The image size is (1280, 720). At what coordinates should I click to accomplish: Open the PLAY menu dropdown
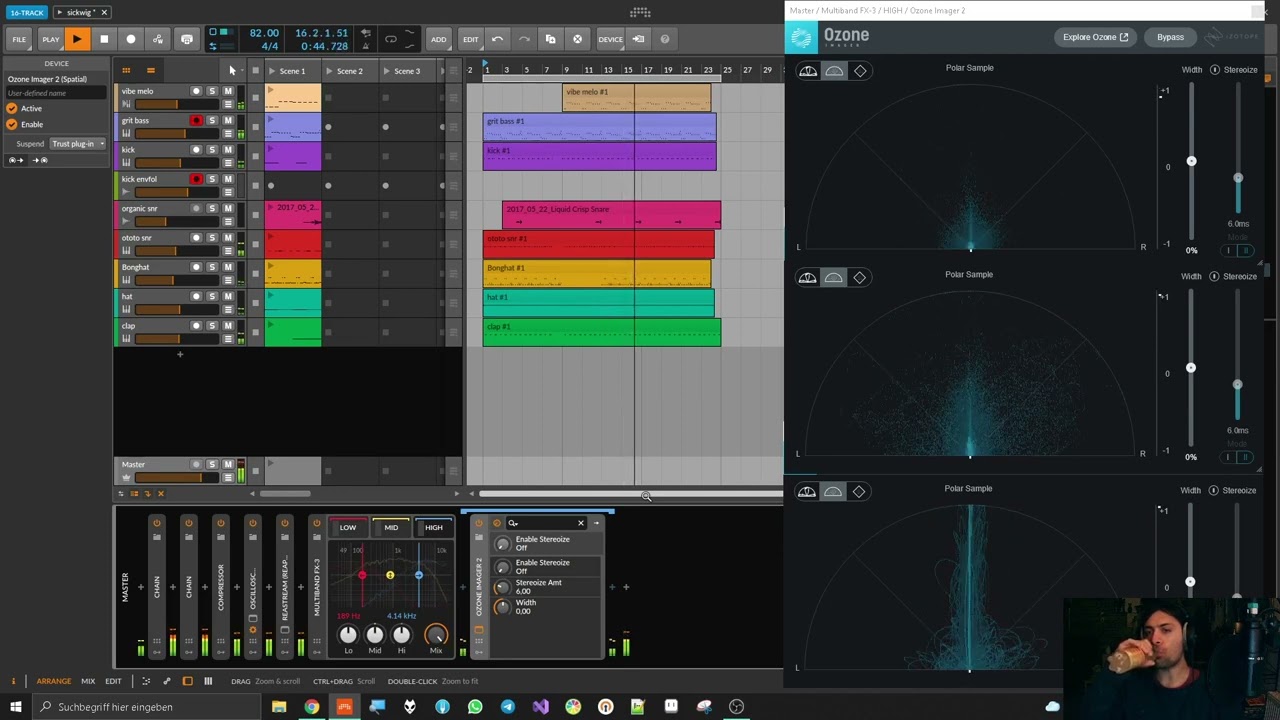point(50,39)
